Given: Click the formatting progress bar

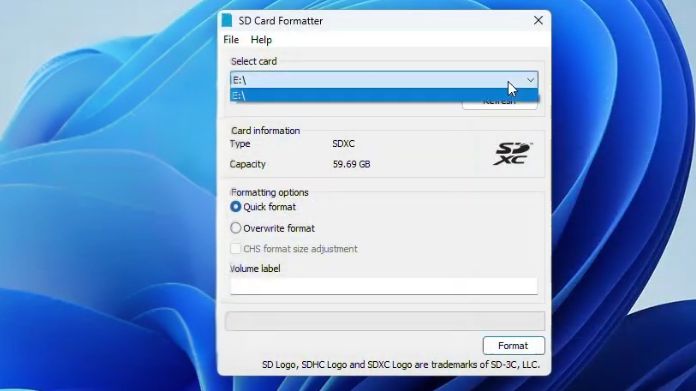Looking at the screenshot, I should coord(385,321).
